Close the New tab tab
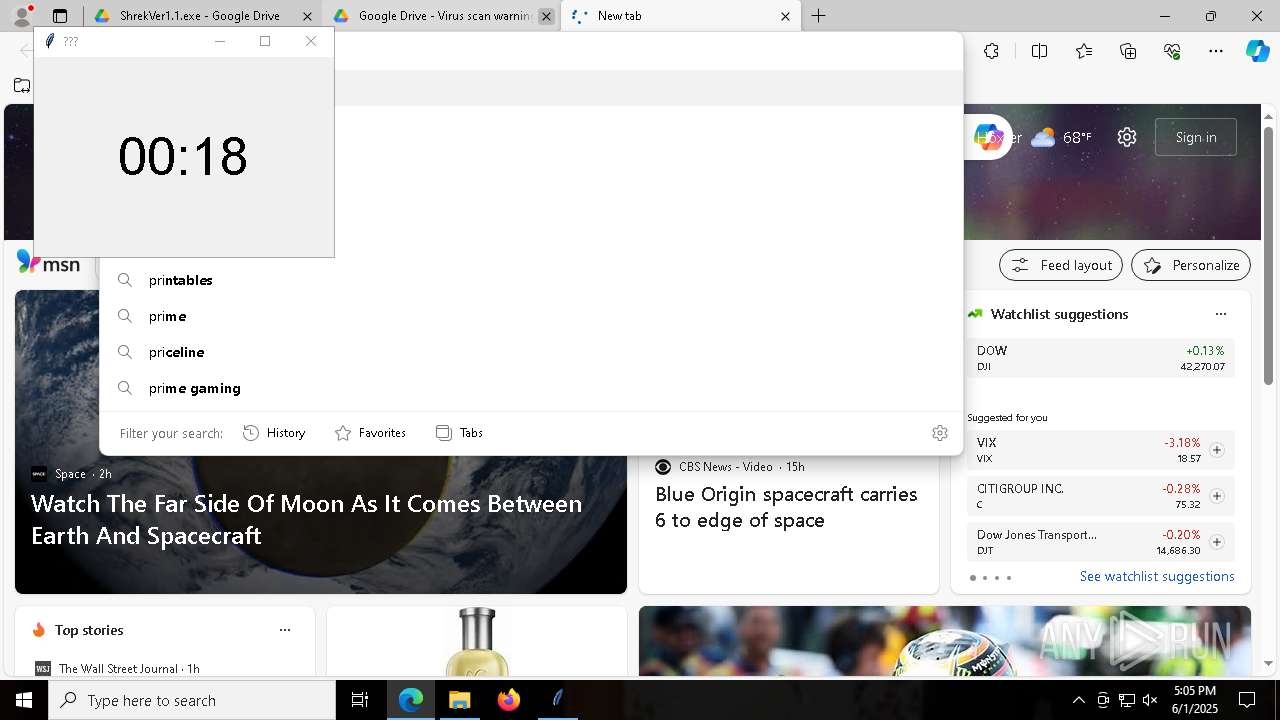Image resolution: width=1280 pixels, height=720 pixels. point(785,16)
